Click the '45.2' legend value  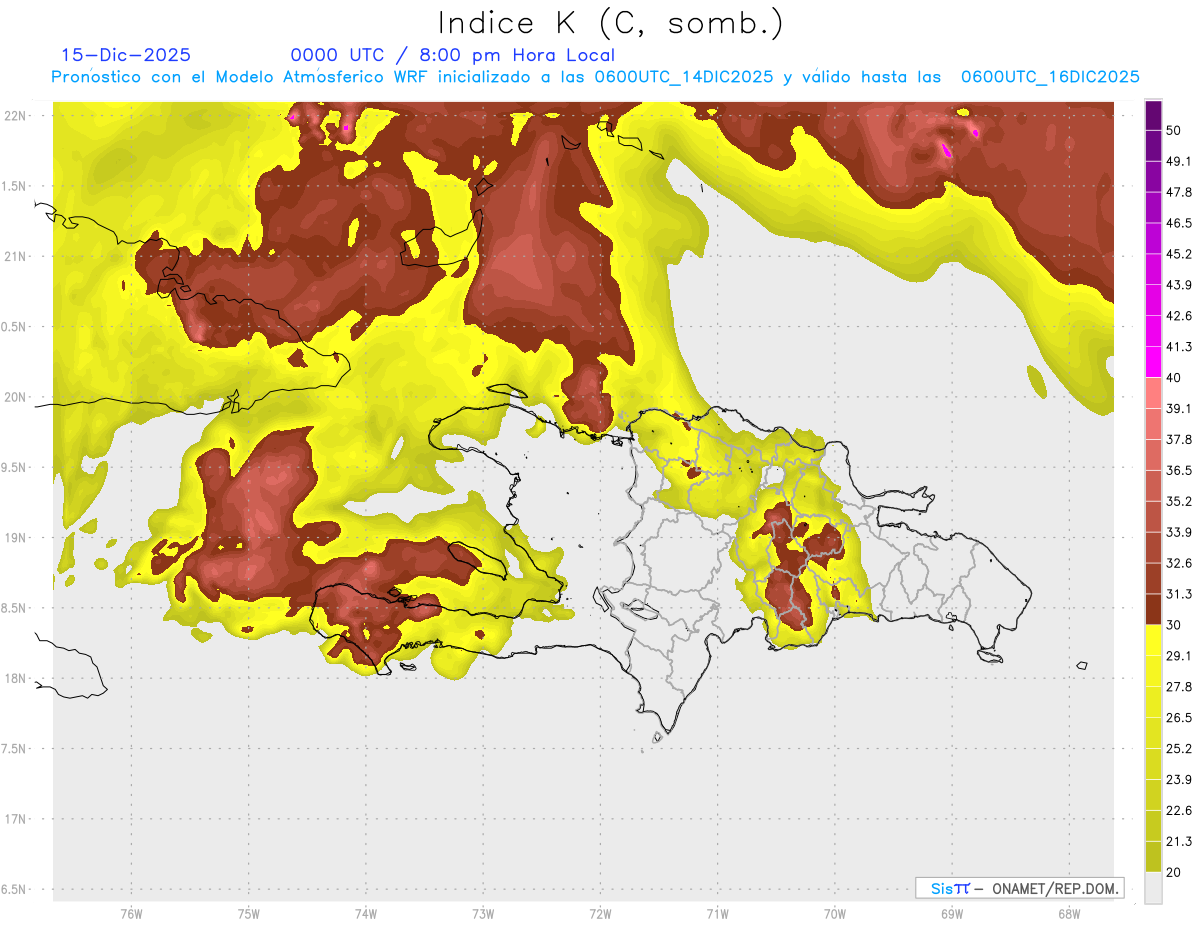(x=1179, y=254)
